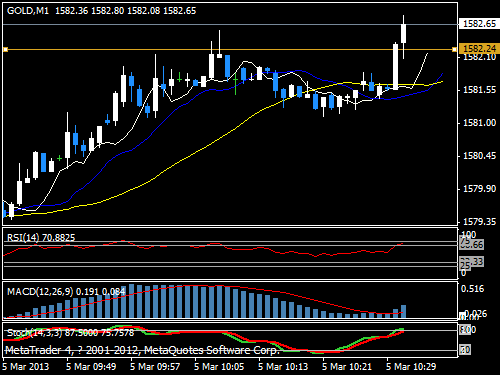Grab the right handle of orange horizontal line
This screenshot has width=500, height=375.
(x=454, y=50)
